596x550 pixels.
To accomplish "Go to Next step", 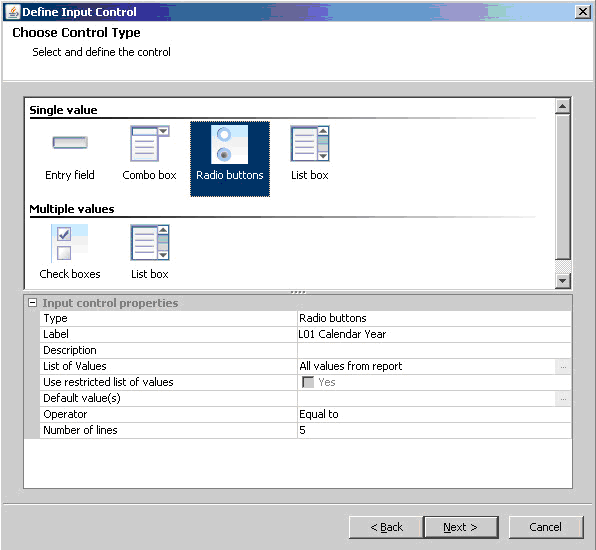I will 461,527.
